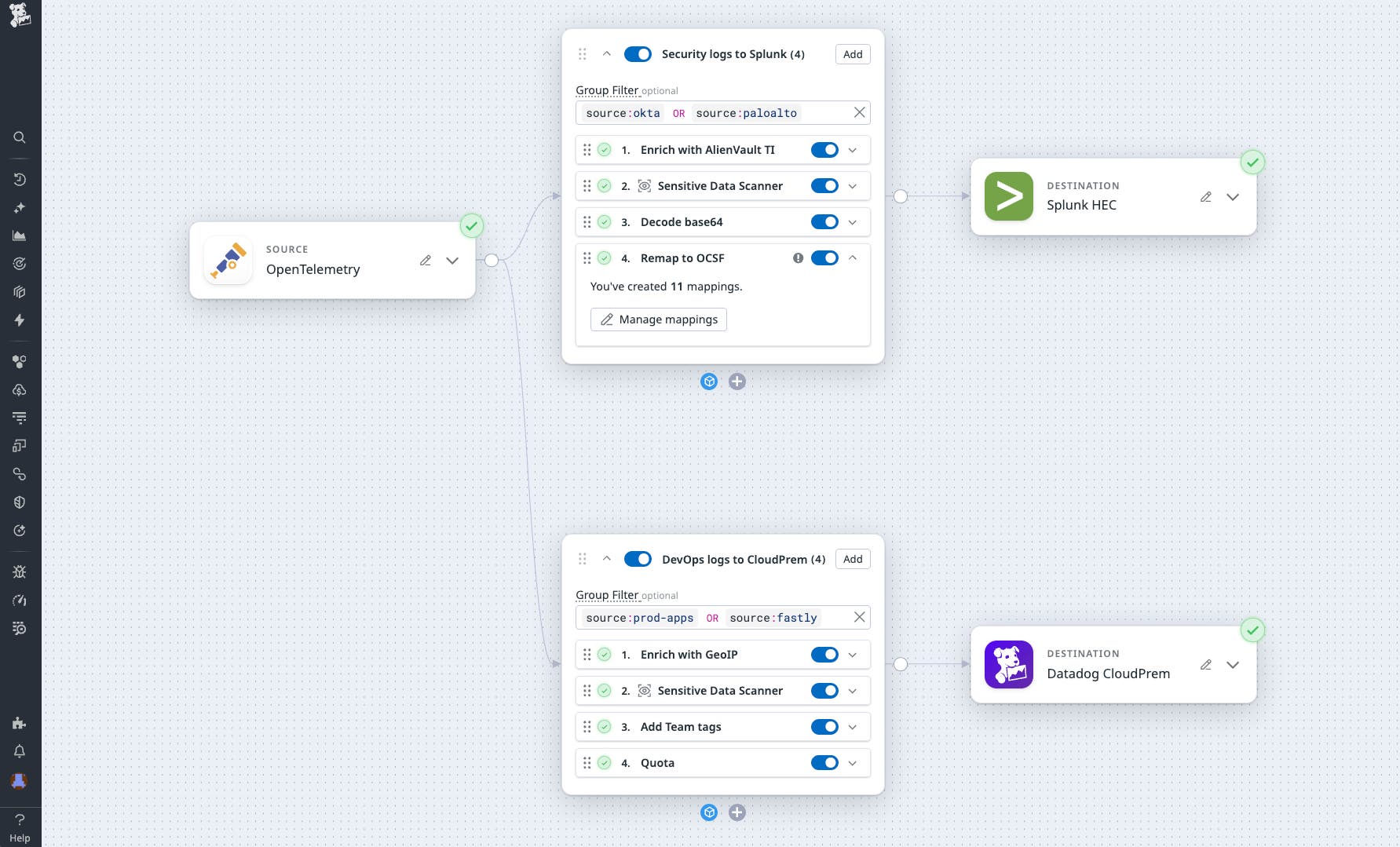
Task: Select the shield security icon in sidebar
Action: point(19,502)
